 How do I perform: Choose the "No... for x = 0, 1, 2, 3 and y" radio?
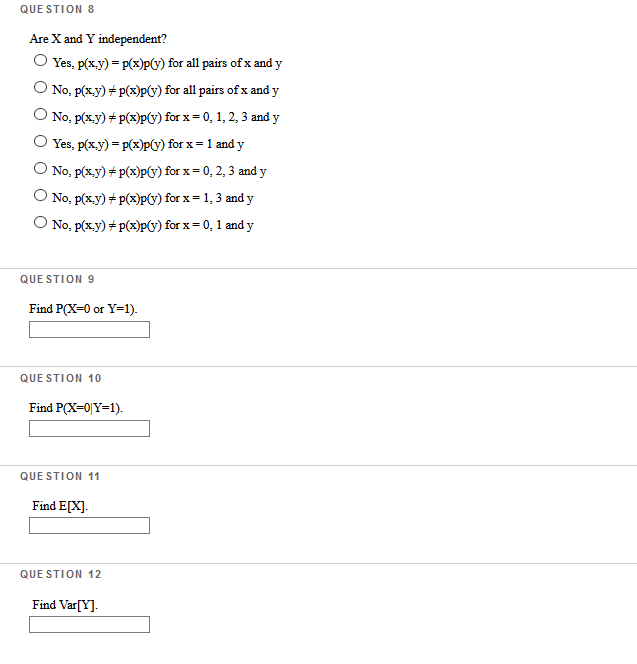pos(40,114)
